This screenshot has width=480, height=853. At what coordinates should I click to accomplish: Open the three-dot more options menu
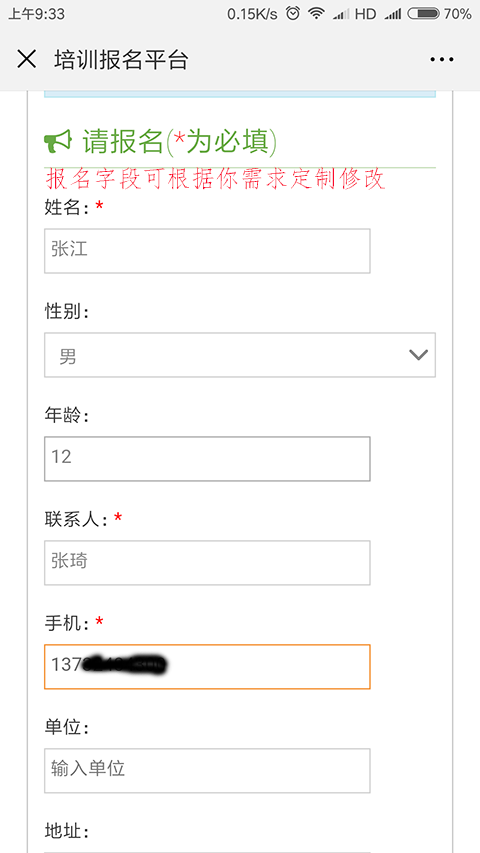[x=441, y=59]
